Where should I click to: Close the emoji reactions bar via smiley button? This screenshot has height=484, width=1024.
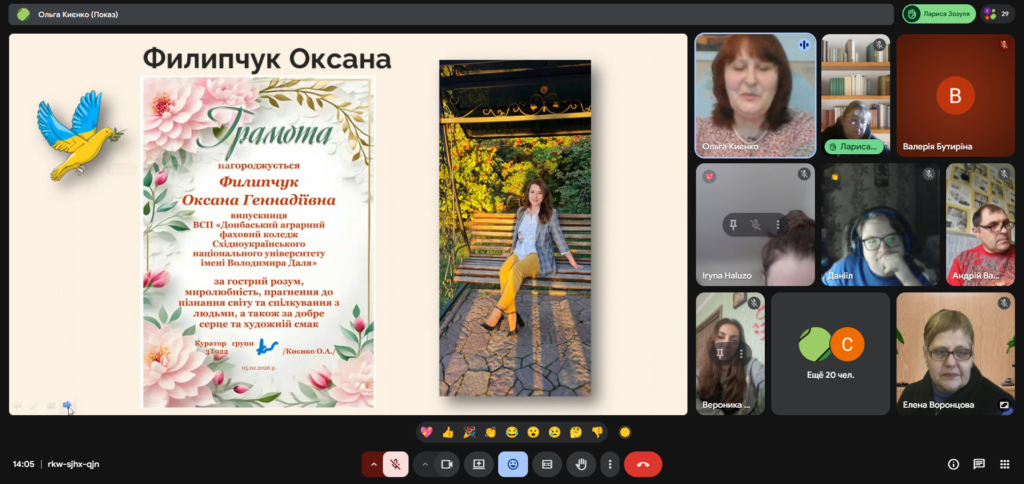(x=512, y=464)
